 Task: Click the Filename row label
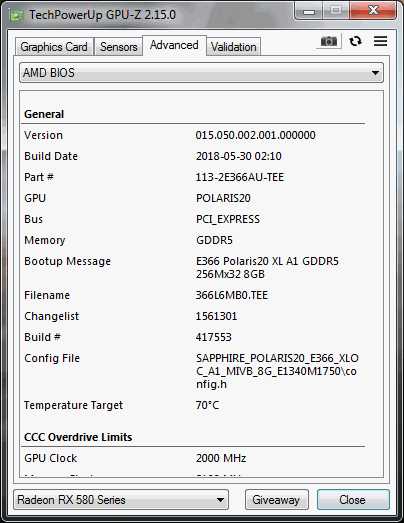(x=47, y=296)
